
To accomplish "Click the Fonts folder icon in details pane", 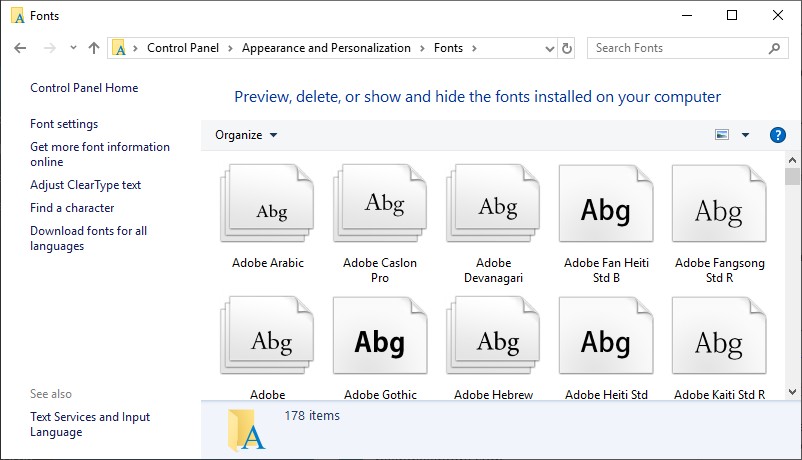I will point(246,430).
